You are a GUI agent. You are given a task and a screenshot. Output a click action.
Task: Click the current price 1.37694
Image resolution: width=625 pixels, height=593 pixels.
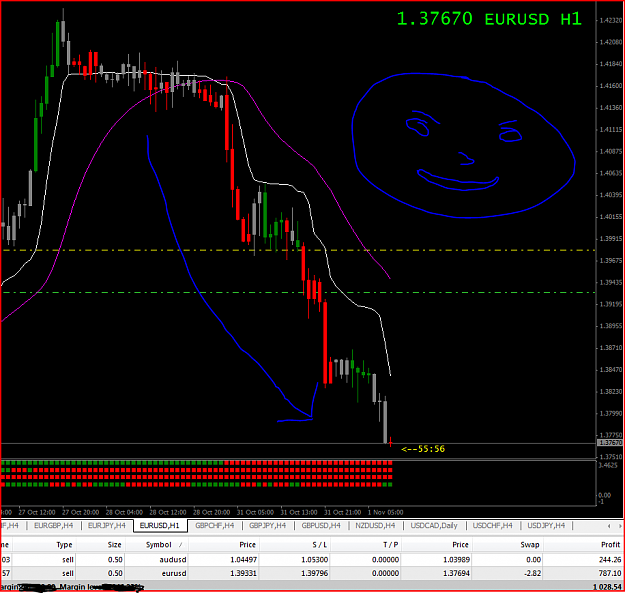456,573
